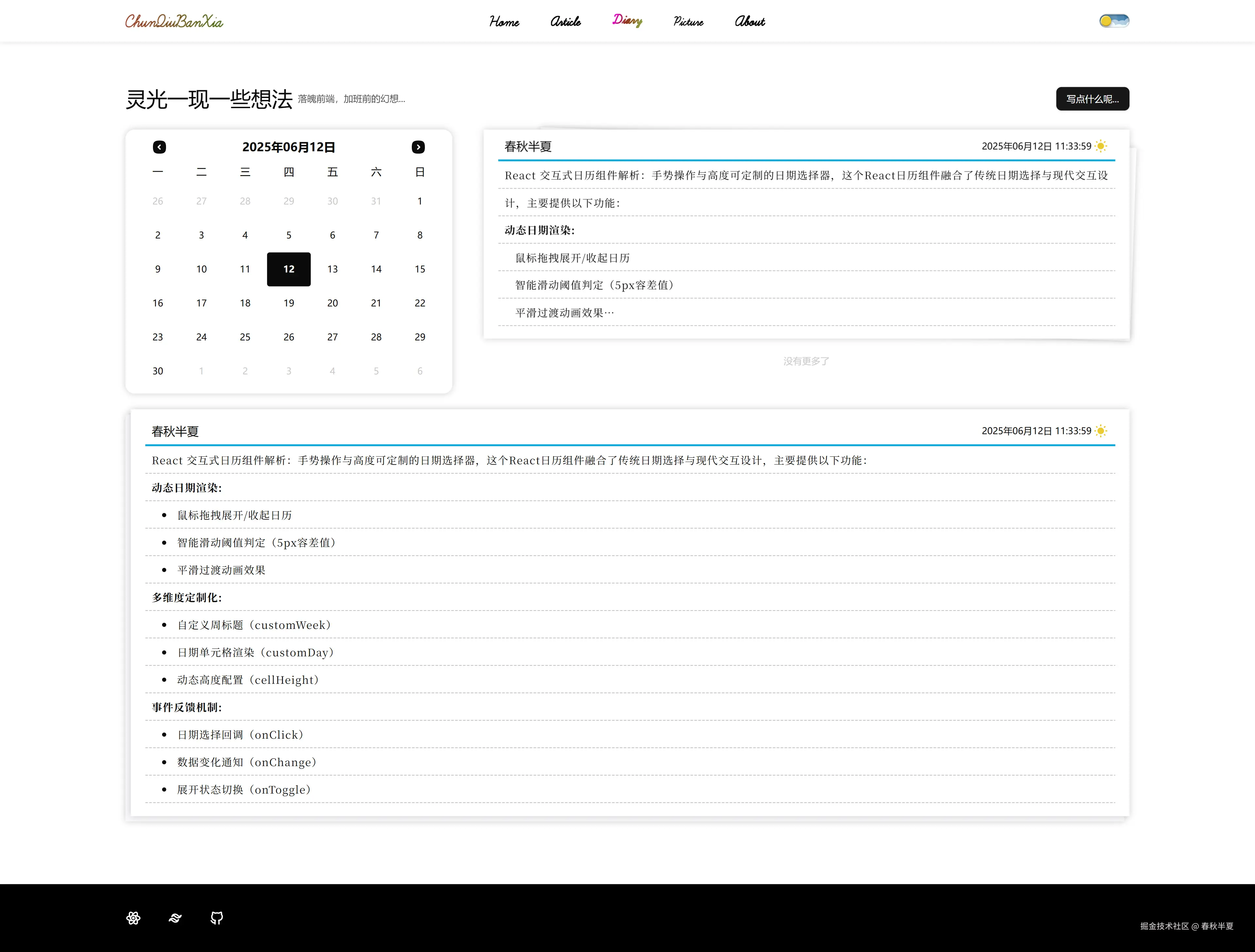Go to next month with the right chevron

418,147
